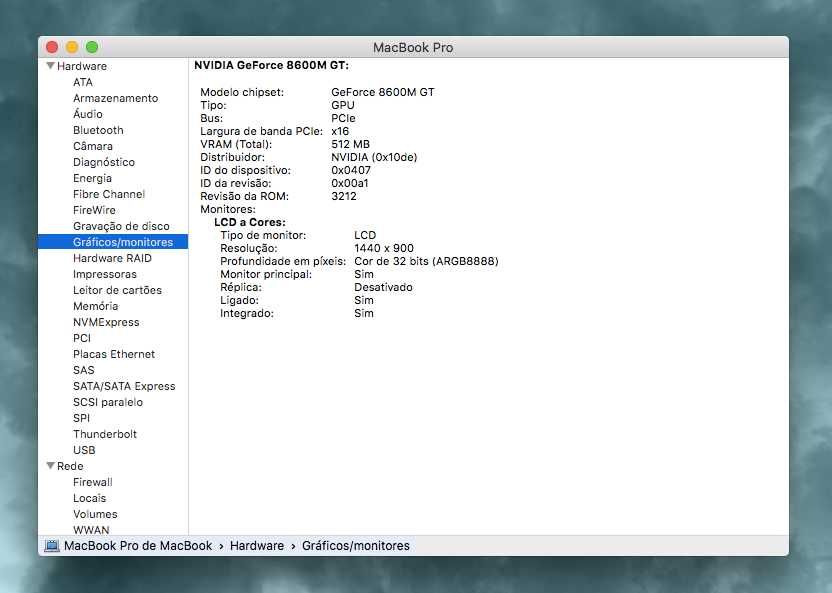The width and height of the screenshot is (832, 593).
Task: Click the LCD a Cores heading
Action: coord(250,222)
